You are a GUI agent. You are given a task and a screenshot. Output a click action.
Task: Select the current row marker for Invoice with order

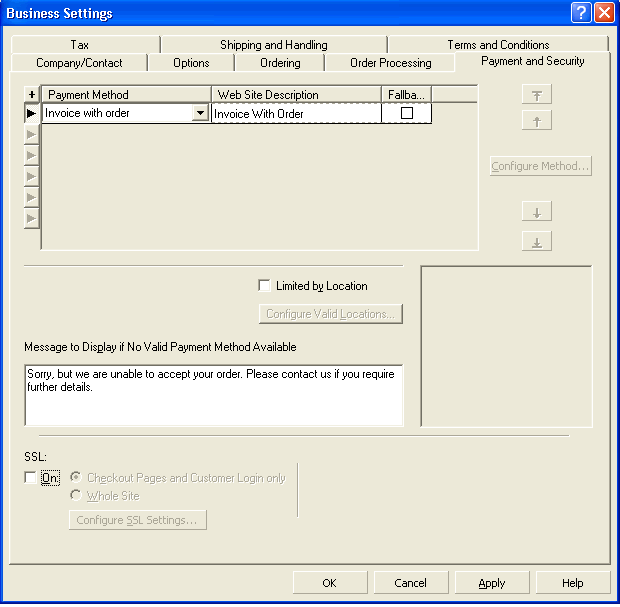coord(31,114)
